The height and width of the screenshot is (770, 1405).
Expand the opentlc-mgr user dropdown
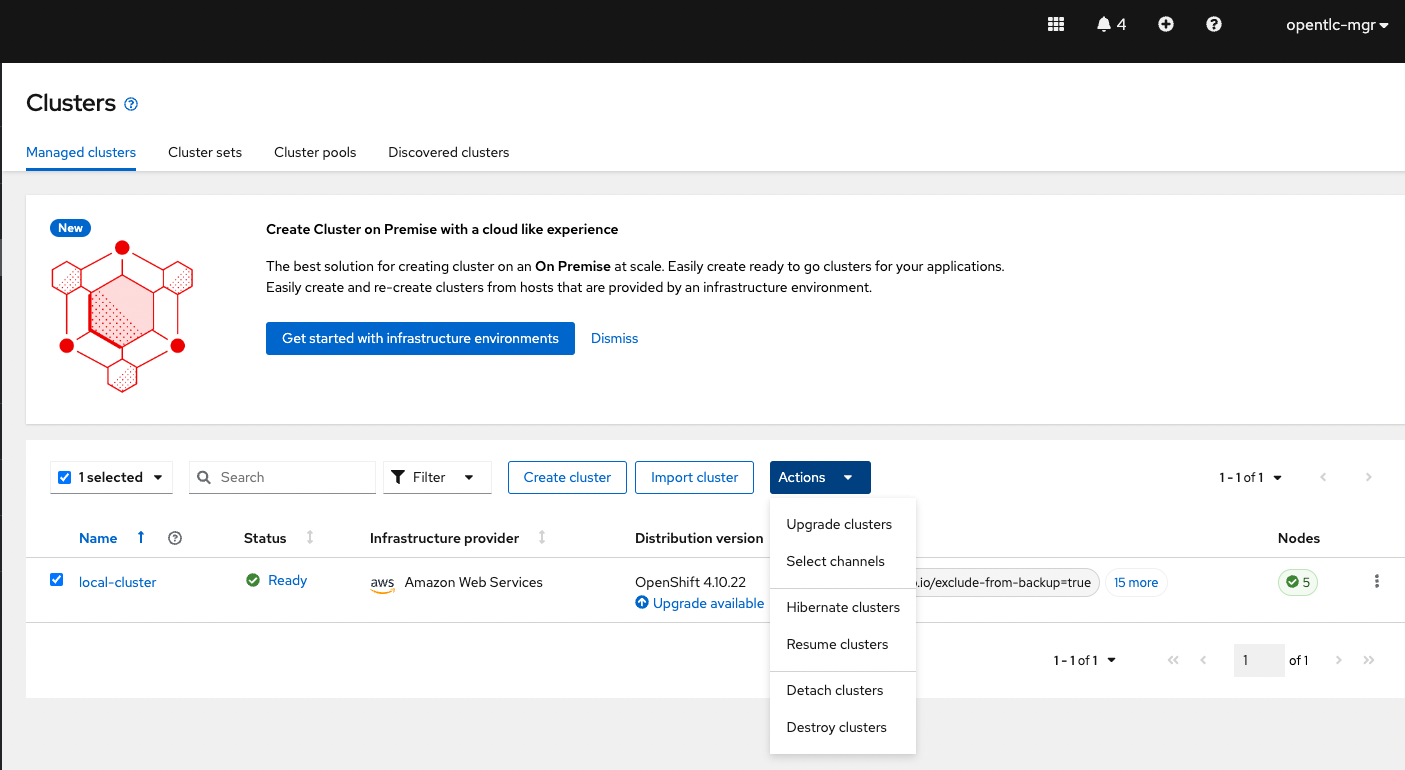pyautogui.click(x=1337, y=25)
